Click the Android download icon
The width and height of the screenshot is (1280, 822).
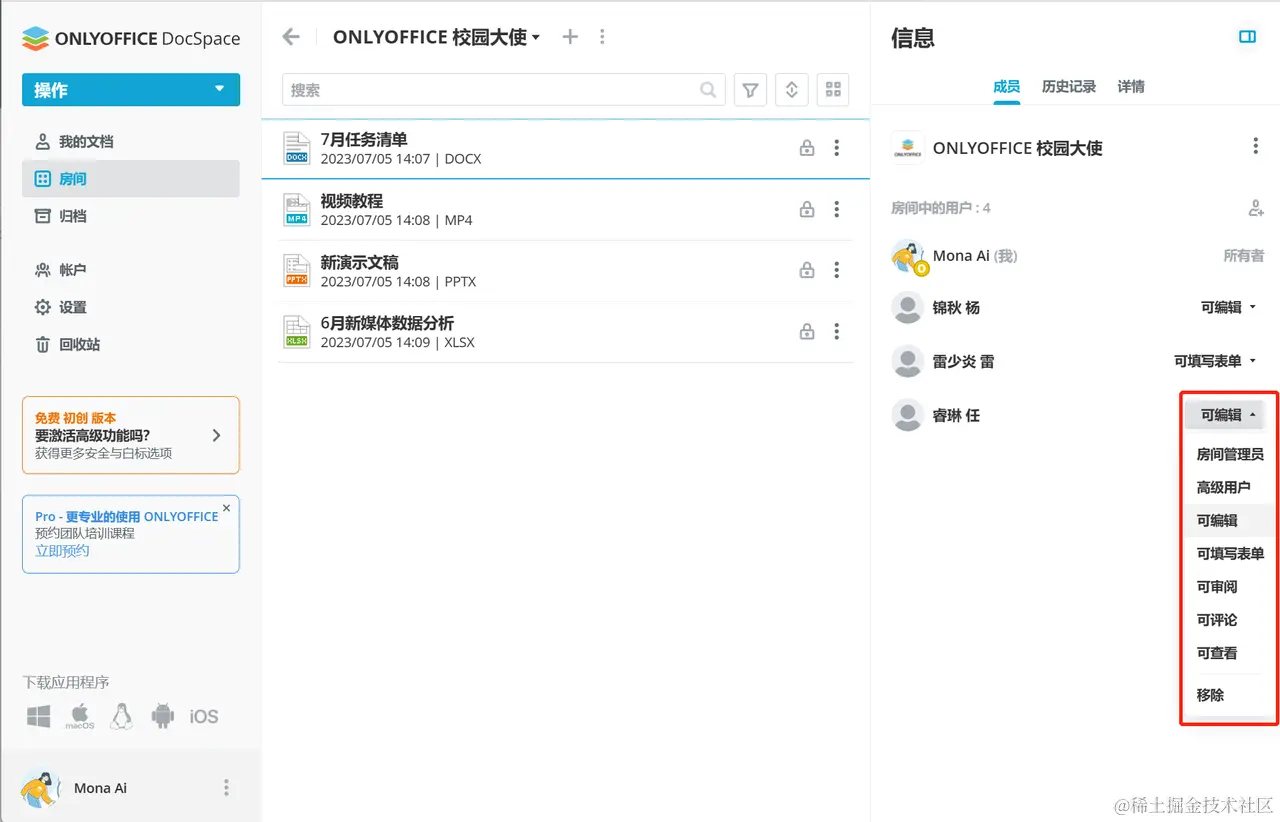click(x=162, y=716)
